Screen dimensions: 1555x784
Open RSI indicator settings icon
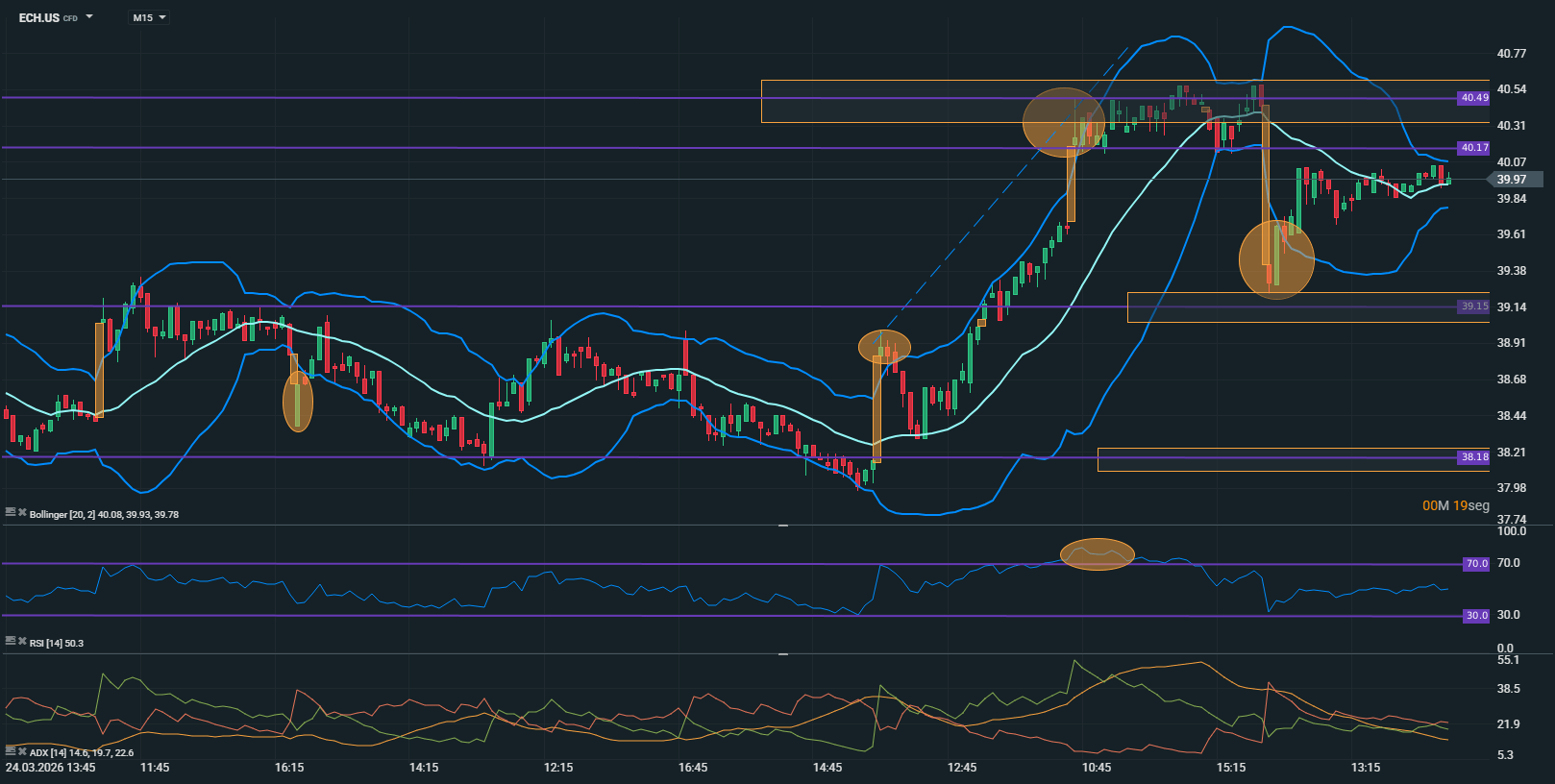(10, 642)
